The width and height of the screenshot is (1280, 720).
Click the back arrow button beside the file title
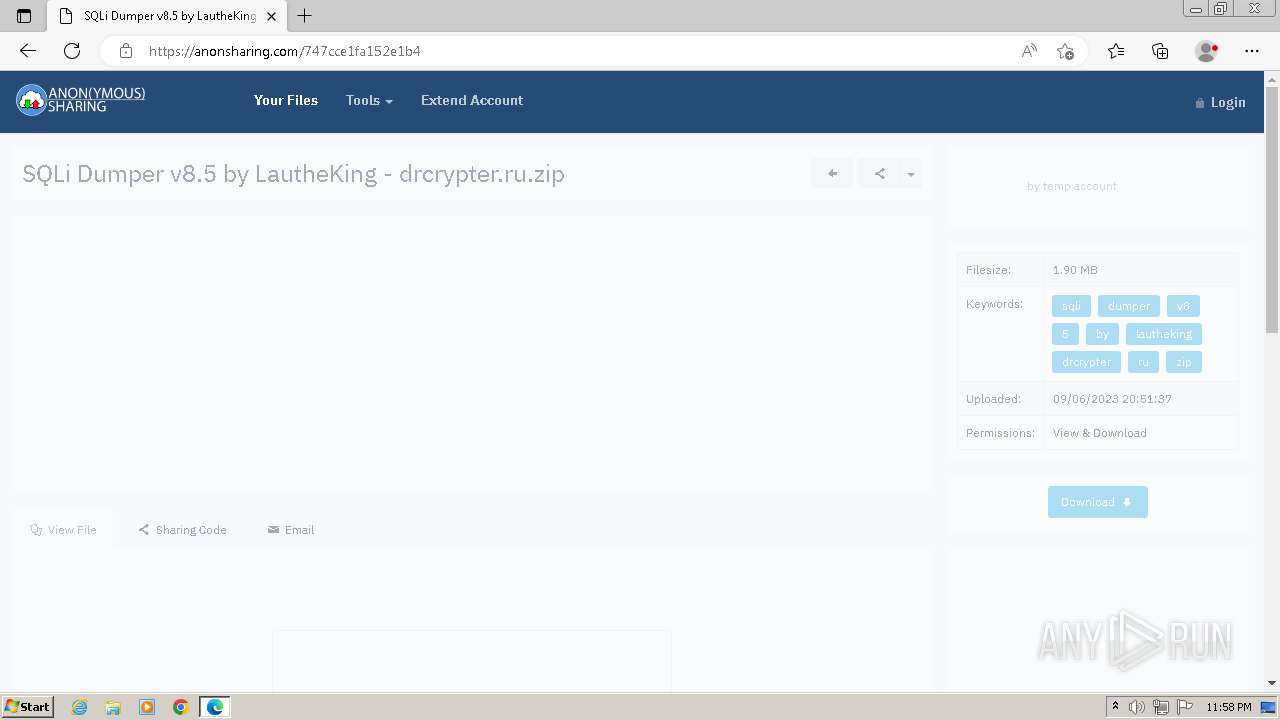pyautogui.click(x=832, y=173)
